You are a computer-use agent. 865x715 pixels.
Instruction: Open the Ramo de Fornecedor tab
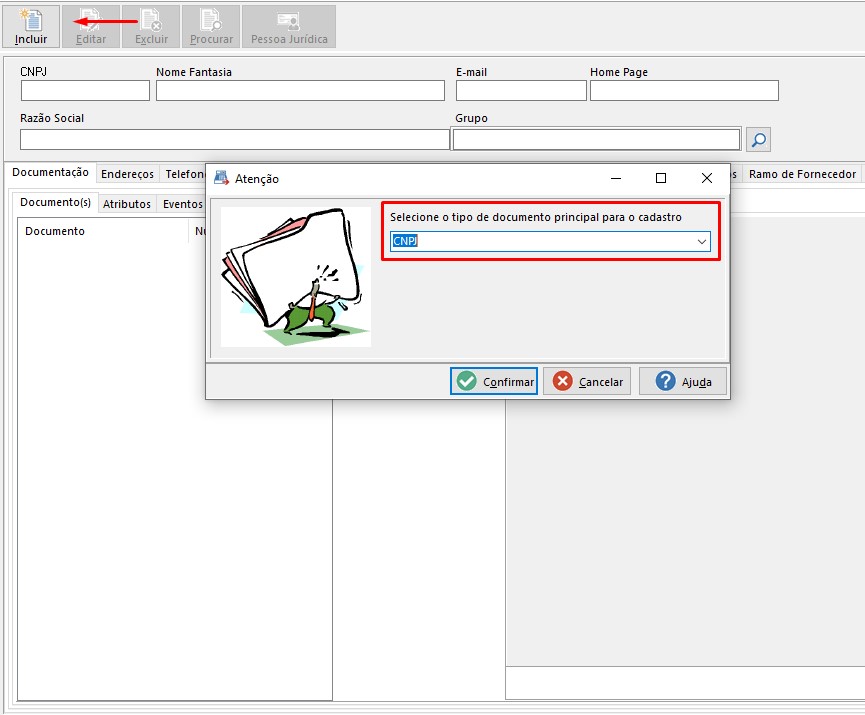click(x=802, y=174)
